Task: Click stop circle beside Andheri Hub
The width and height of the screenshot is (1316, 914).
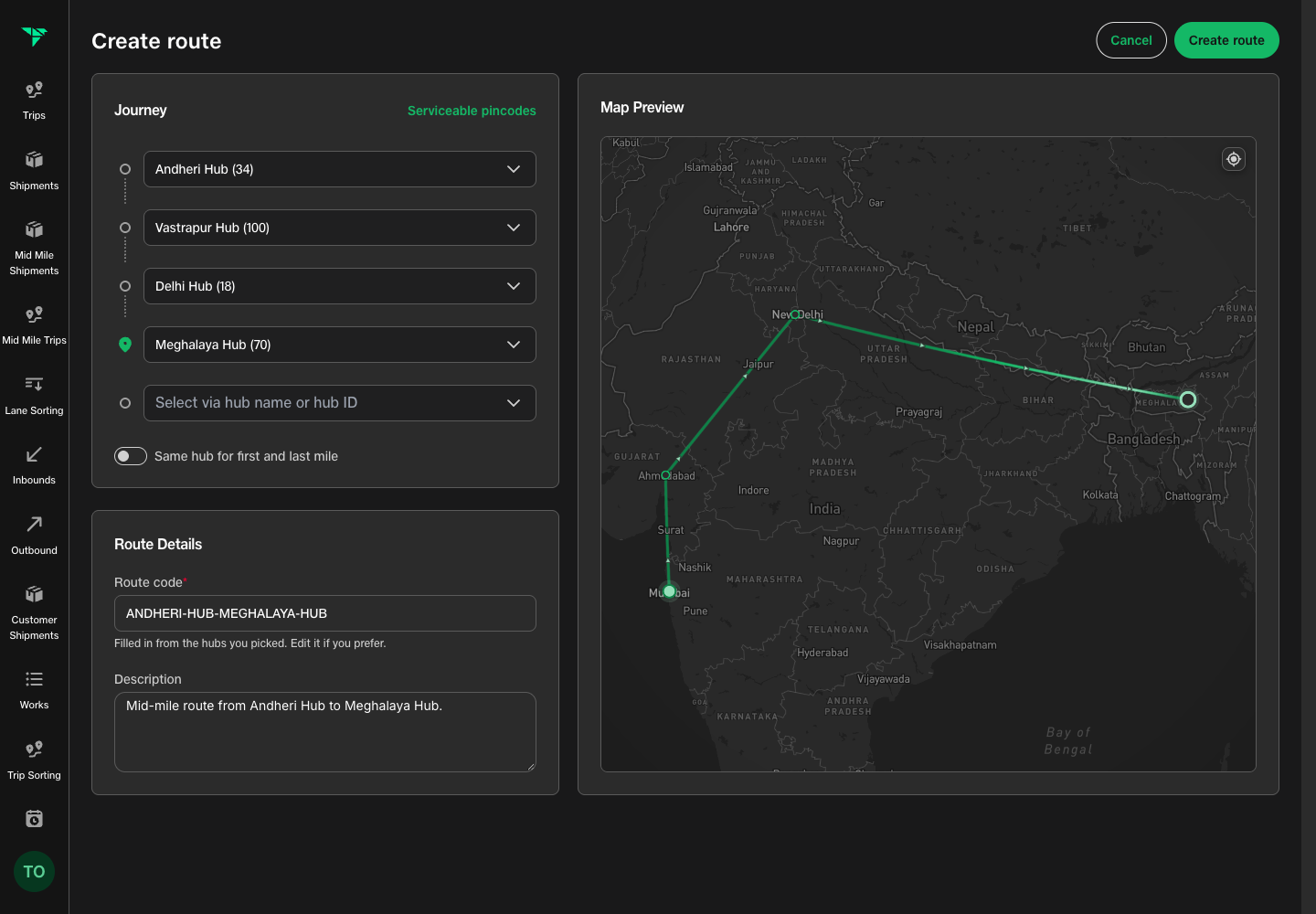Action: point(125,169)
